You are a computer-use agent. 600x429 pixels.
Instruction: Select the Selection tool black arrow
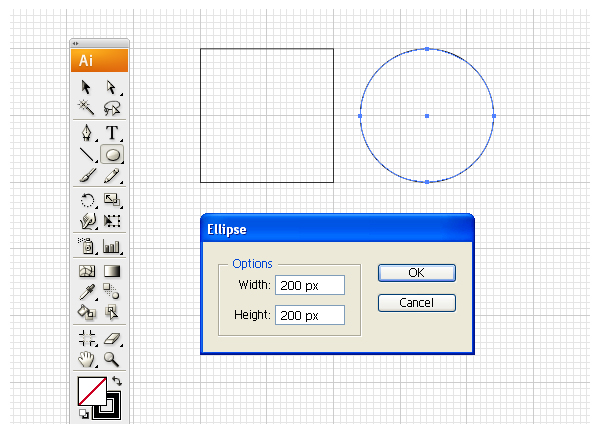(87, 88)
